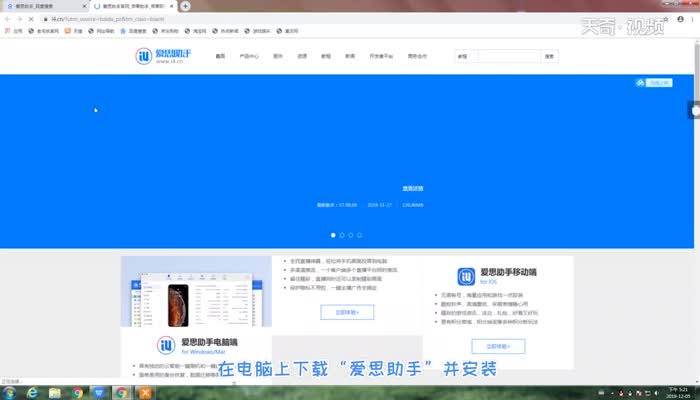The height and width of the screenshot is (400, 700).
Task: Open File Explorer folder in taskbar
Action: pos(55,393)
